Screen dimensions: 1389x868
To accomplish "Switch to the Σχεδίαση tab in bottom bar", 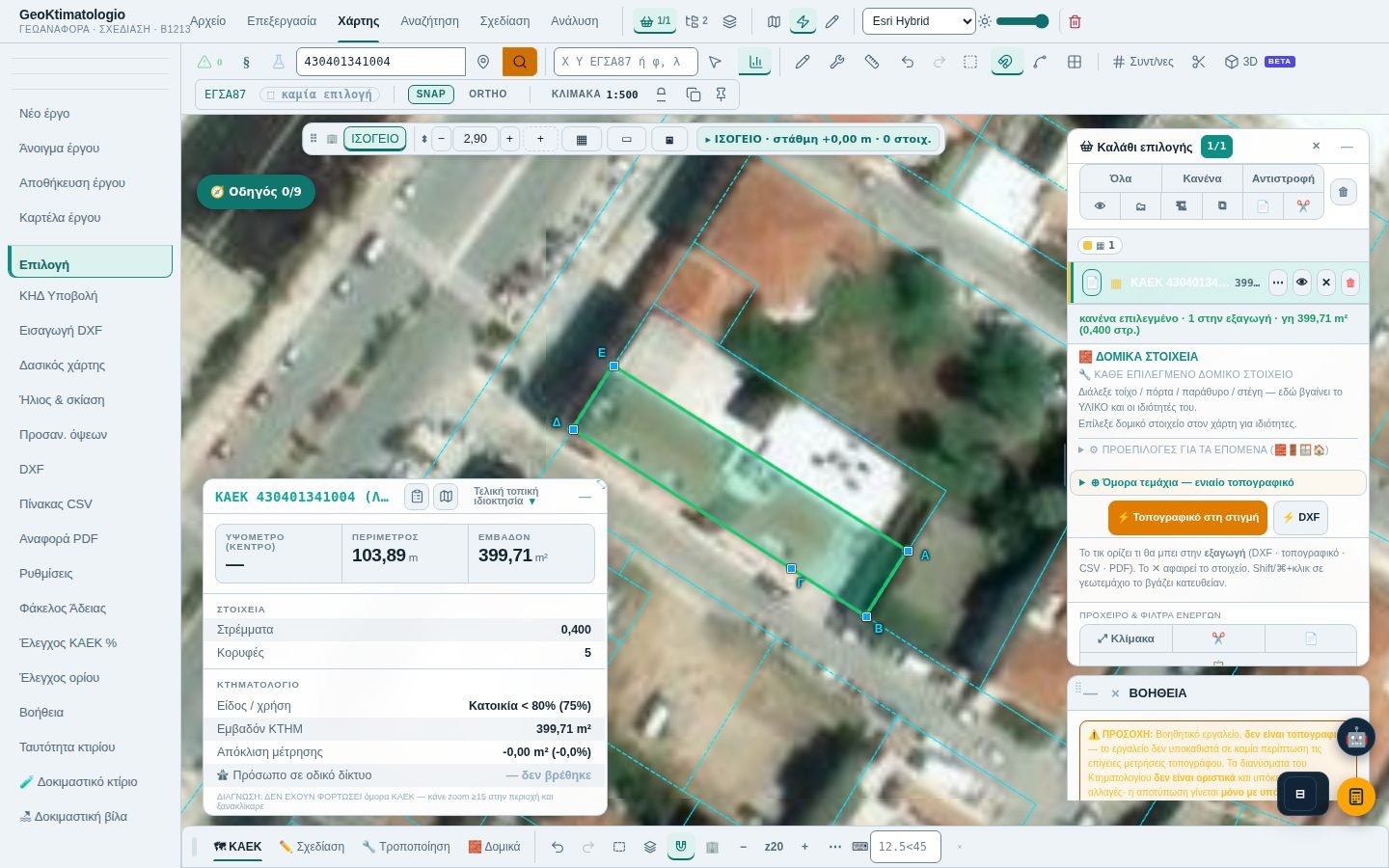I will [x=312, y=847].
